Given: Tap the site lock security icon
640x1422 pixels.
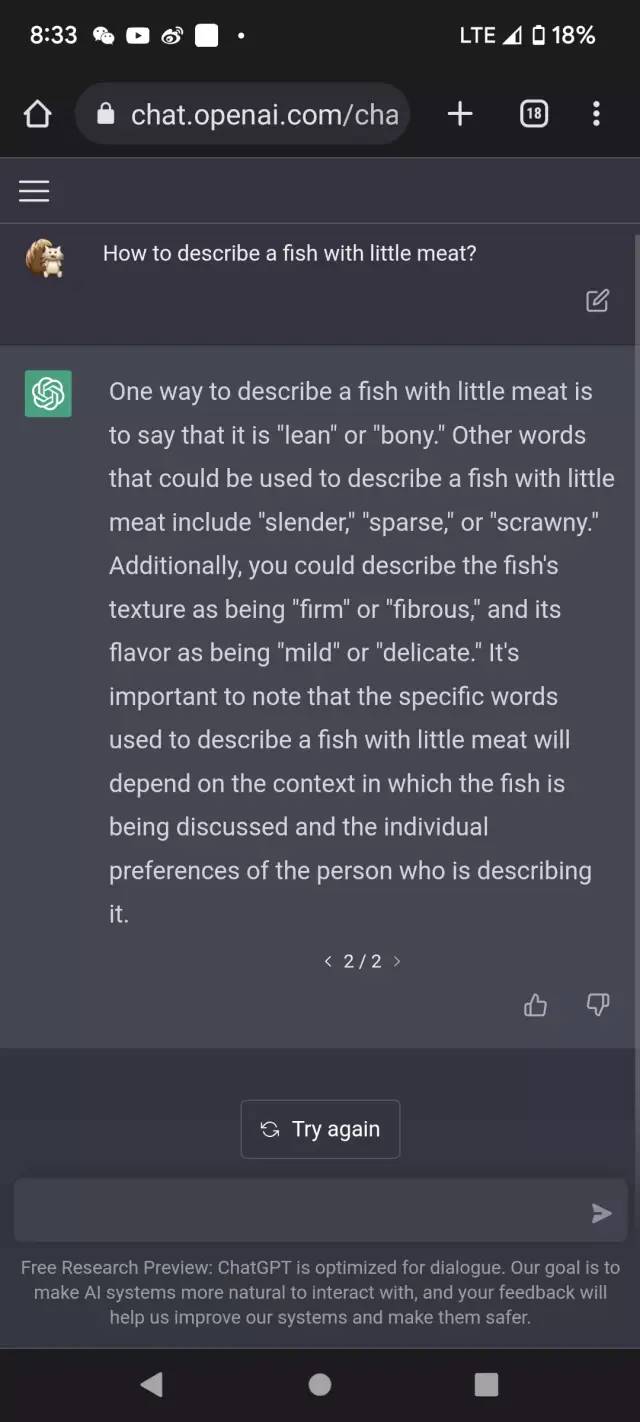Looking at the screenshot, I should [x=106, y=115].
